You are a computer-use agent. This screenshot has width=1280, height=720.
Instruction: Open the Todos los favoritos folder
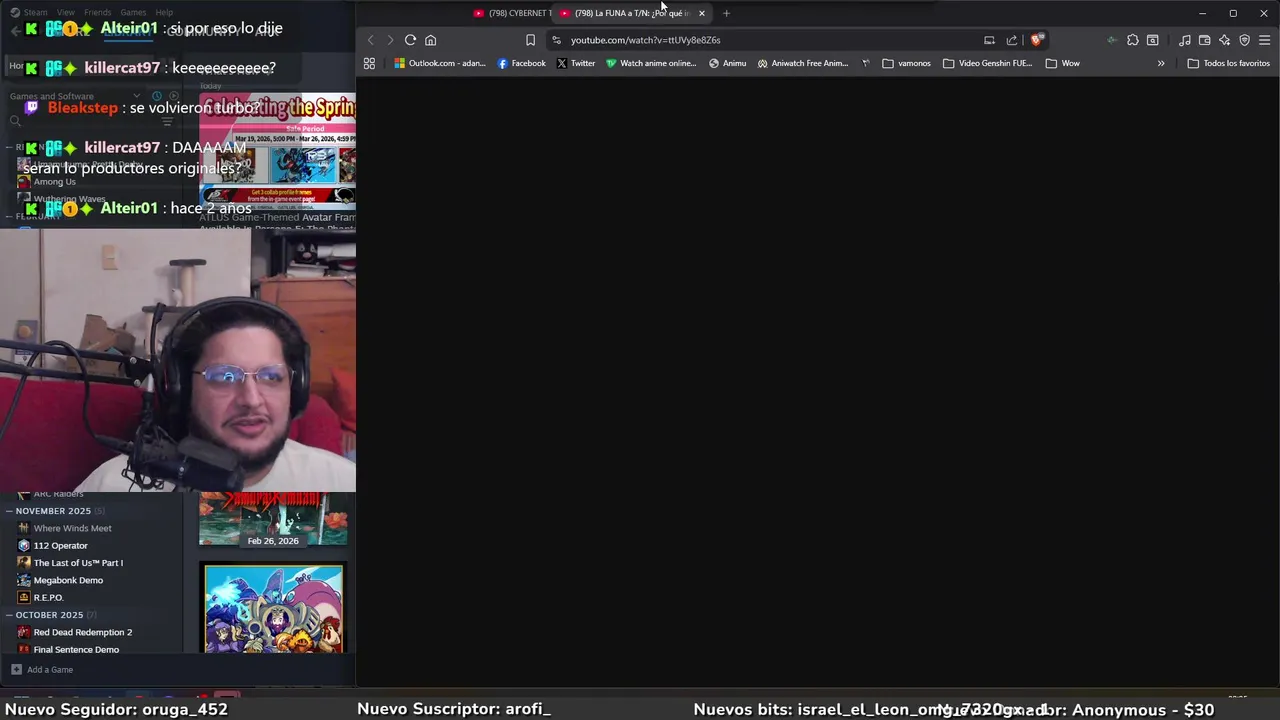(x=1228, y=63)
